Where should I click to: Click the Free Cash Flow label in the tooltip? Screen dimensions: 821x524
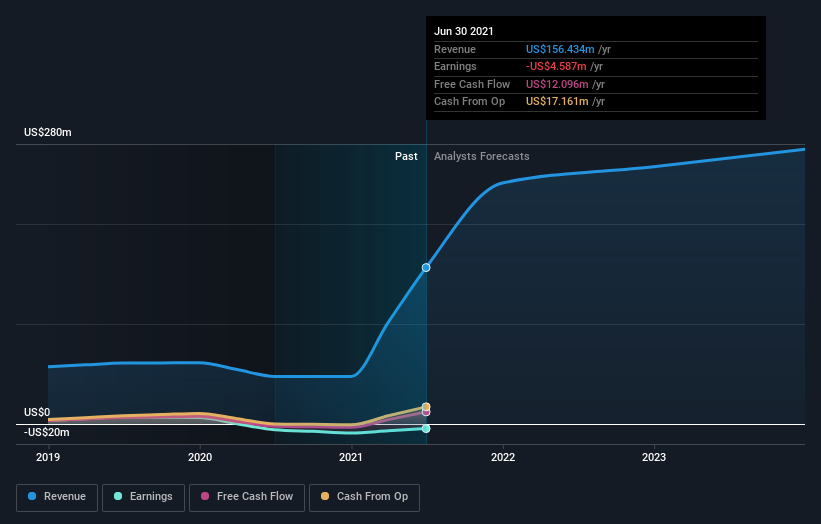(472, 84)
